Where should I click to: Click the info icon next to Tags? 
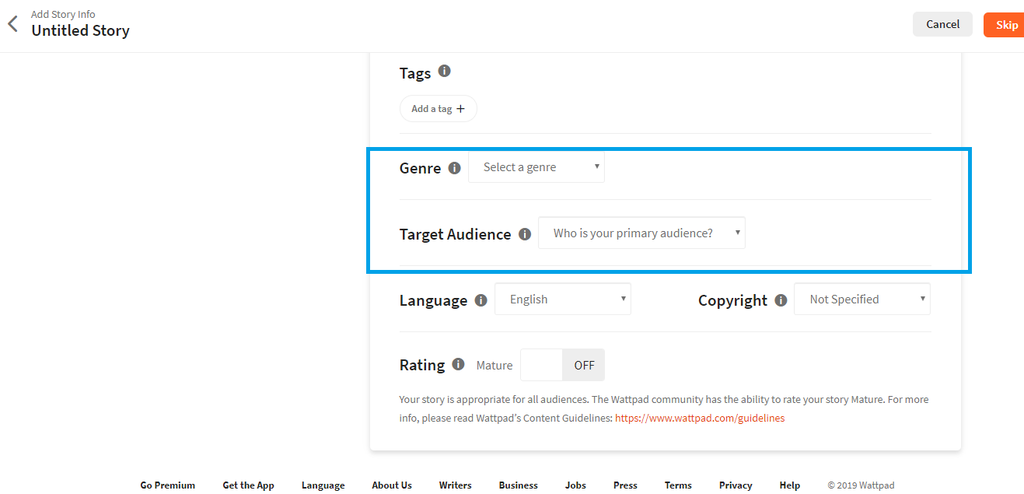[444, 72]
